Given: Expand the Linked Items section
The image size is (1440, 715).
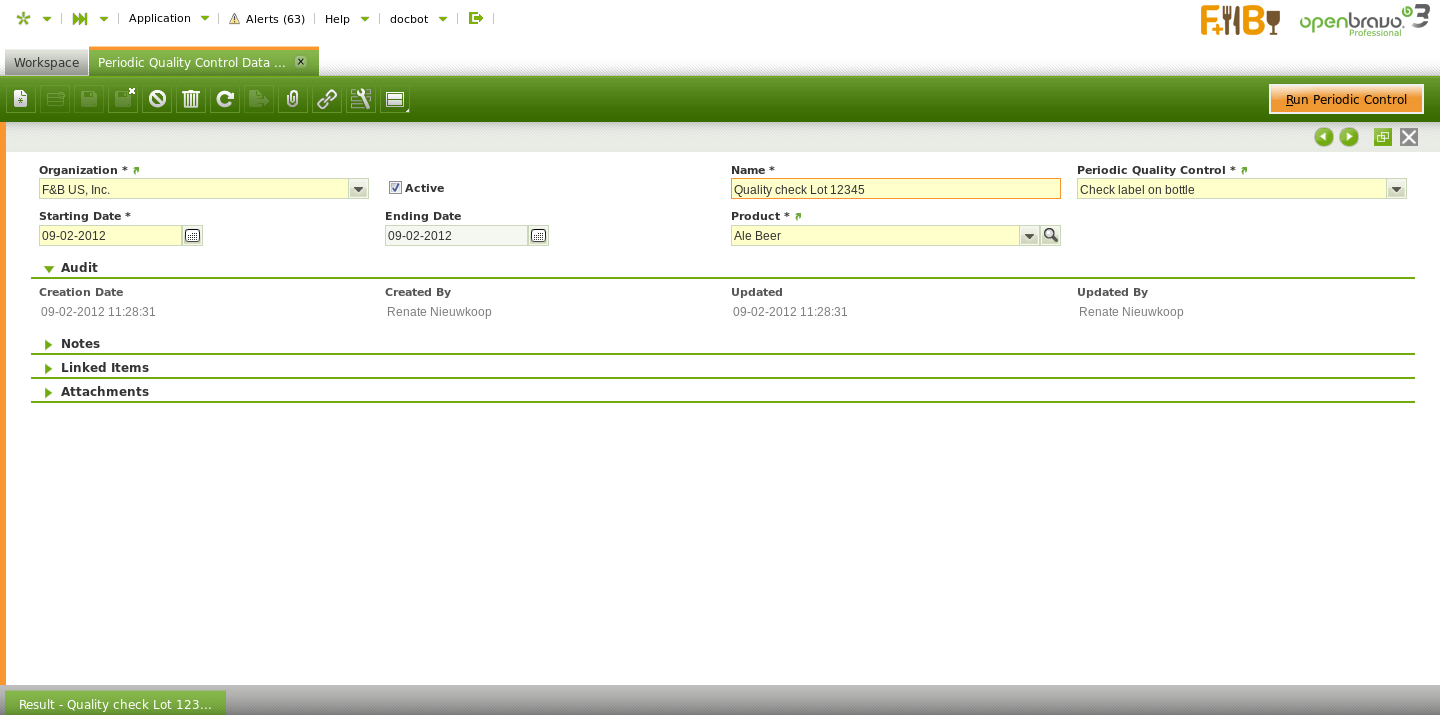Looking at the screenshot, I should [104, 368].
